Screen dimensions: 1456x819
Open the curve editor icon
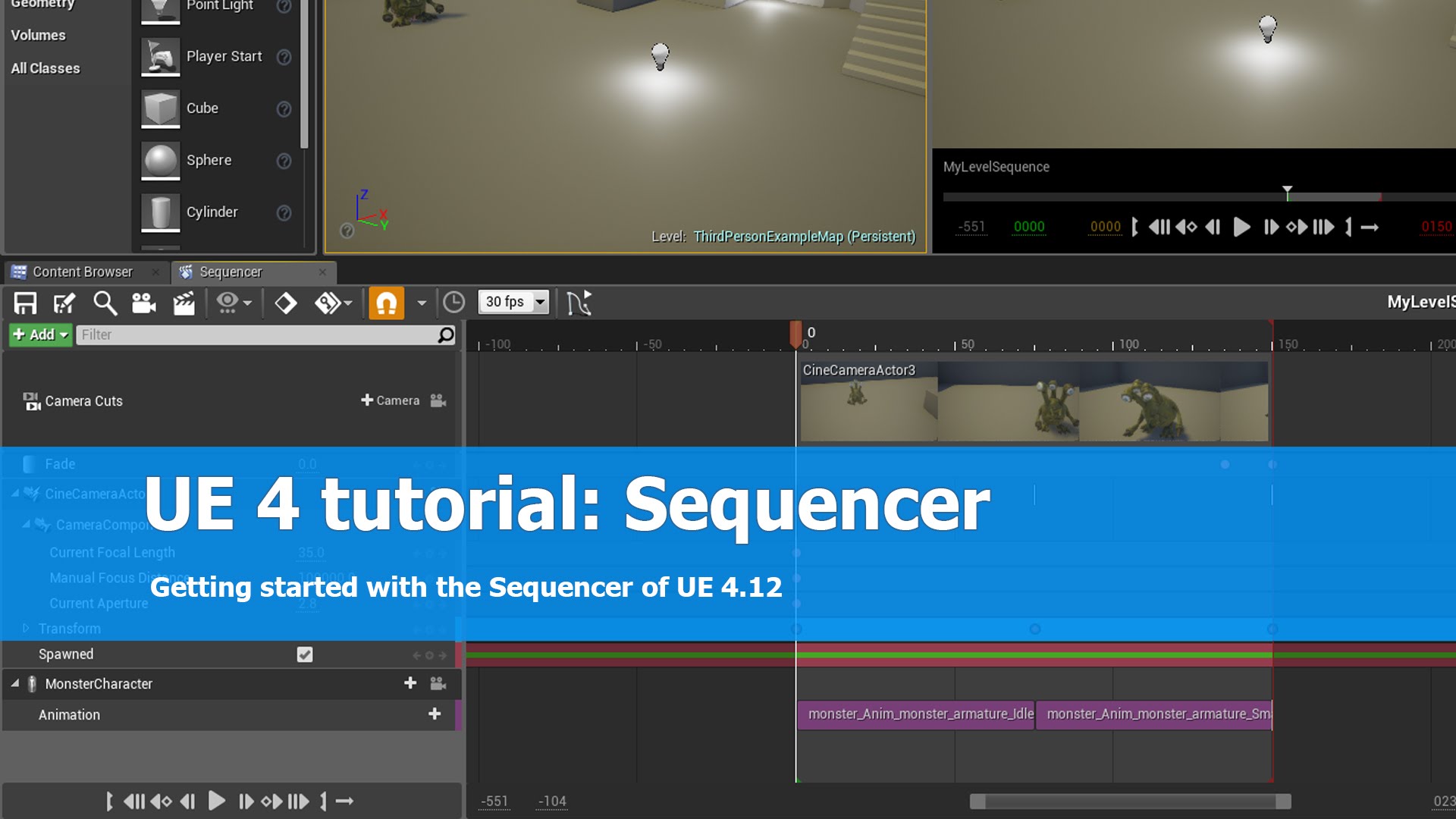tap(579, 303)
